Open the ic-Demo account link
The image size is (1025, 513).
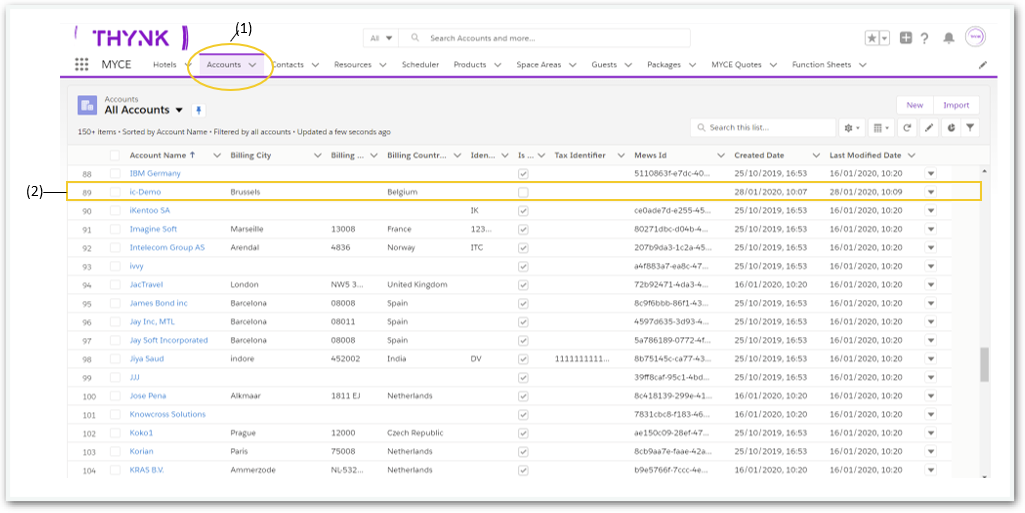[x=145, y=192]
